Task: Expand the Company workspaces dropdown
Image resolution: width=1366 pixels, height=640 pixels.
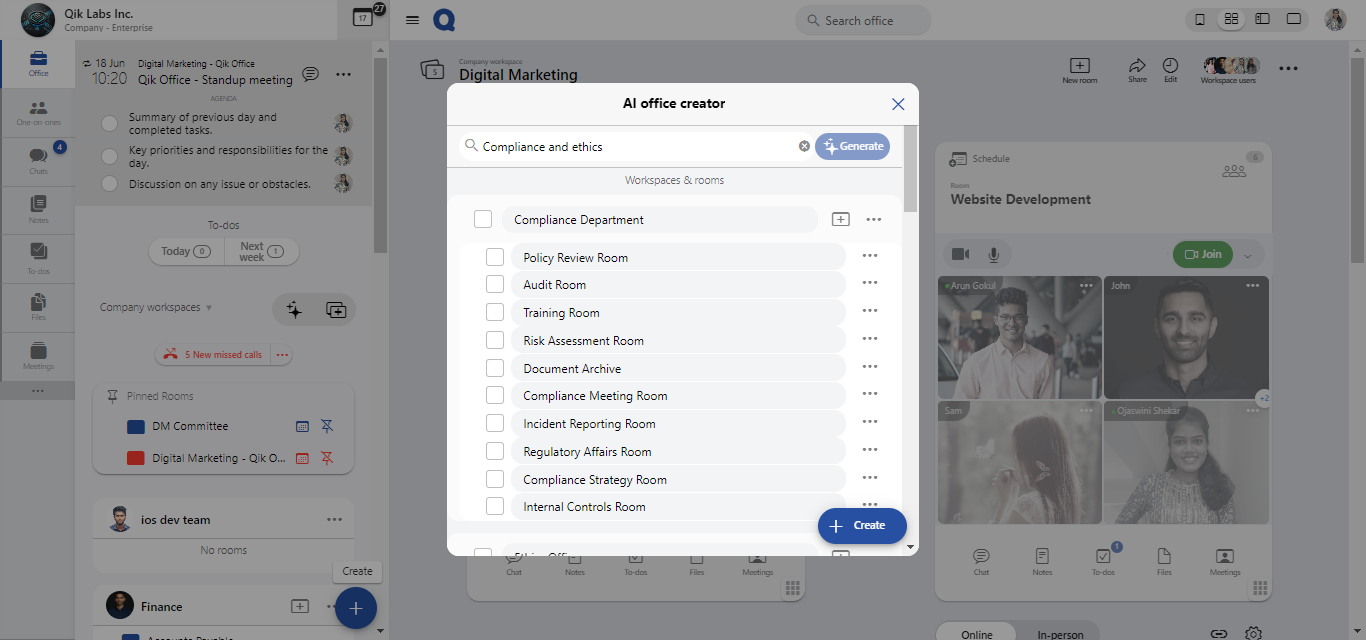Action: (156, 308)
